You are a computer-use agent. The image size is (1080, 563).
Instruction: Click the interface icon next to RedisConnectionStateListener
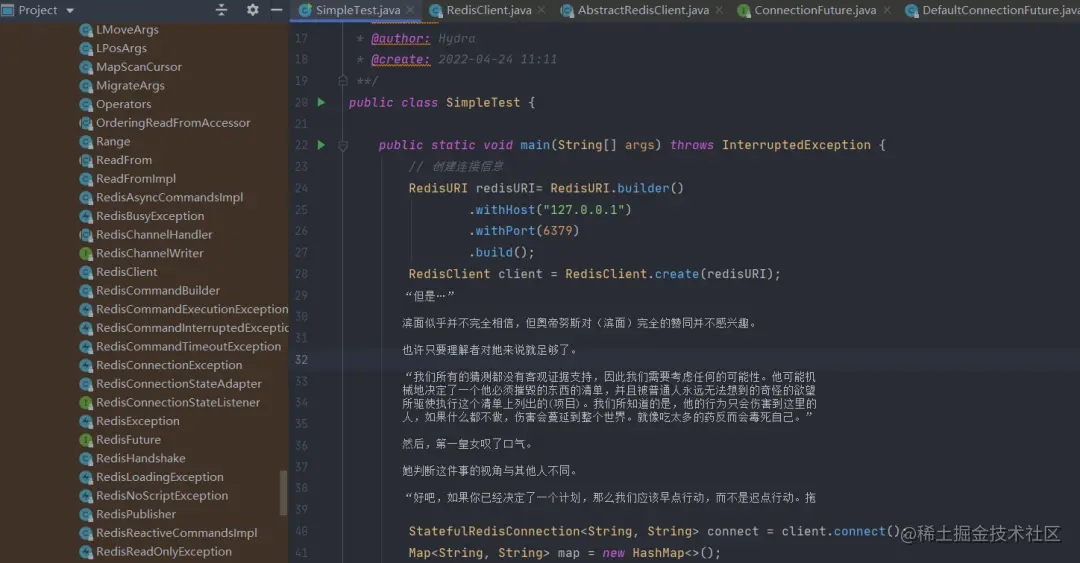86,402
